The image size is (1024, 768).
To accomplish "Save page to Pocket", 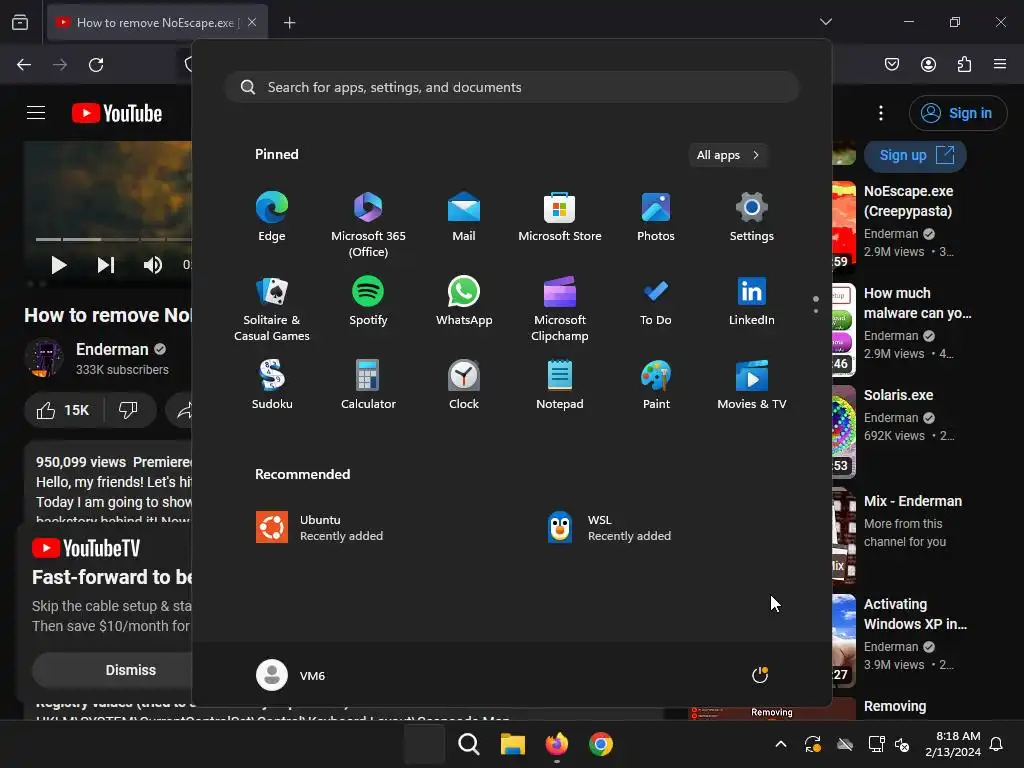I will click(x=891, y=64).
